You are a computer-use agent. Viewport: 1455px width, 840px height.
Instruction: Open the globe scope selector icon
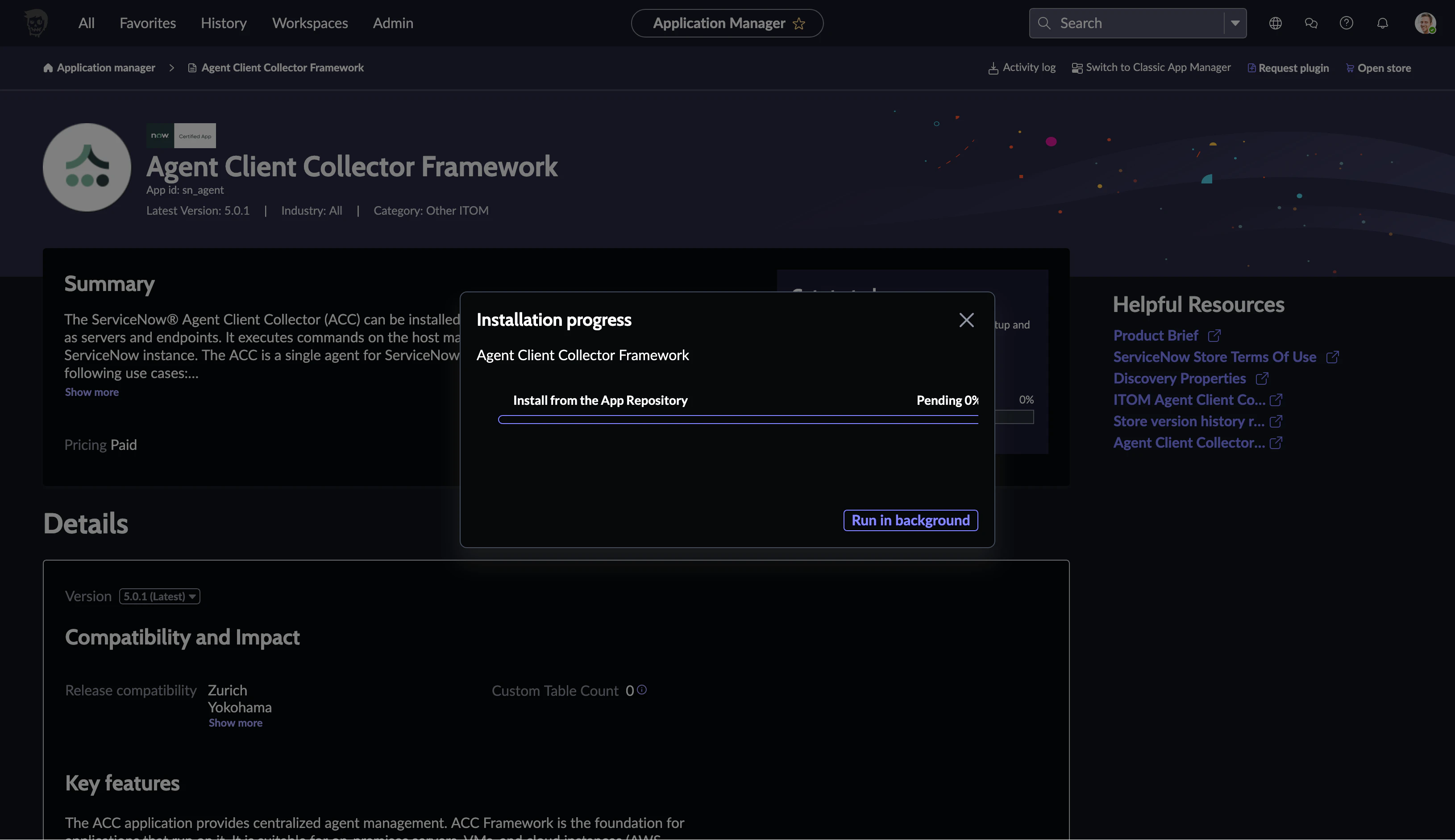click(1275, 23)
